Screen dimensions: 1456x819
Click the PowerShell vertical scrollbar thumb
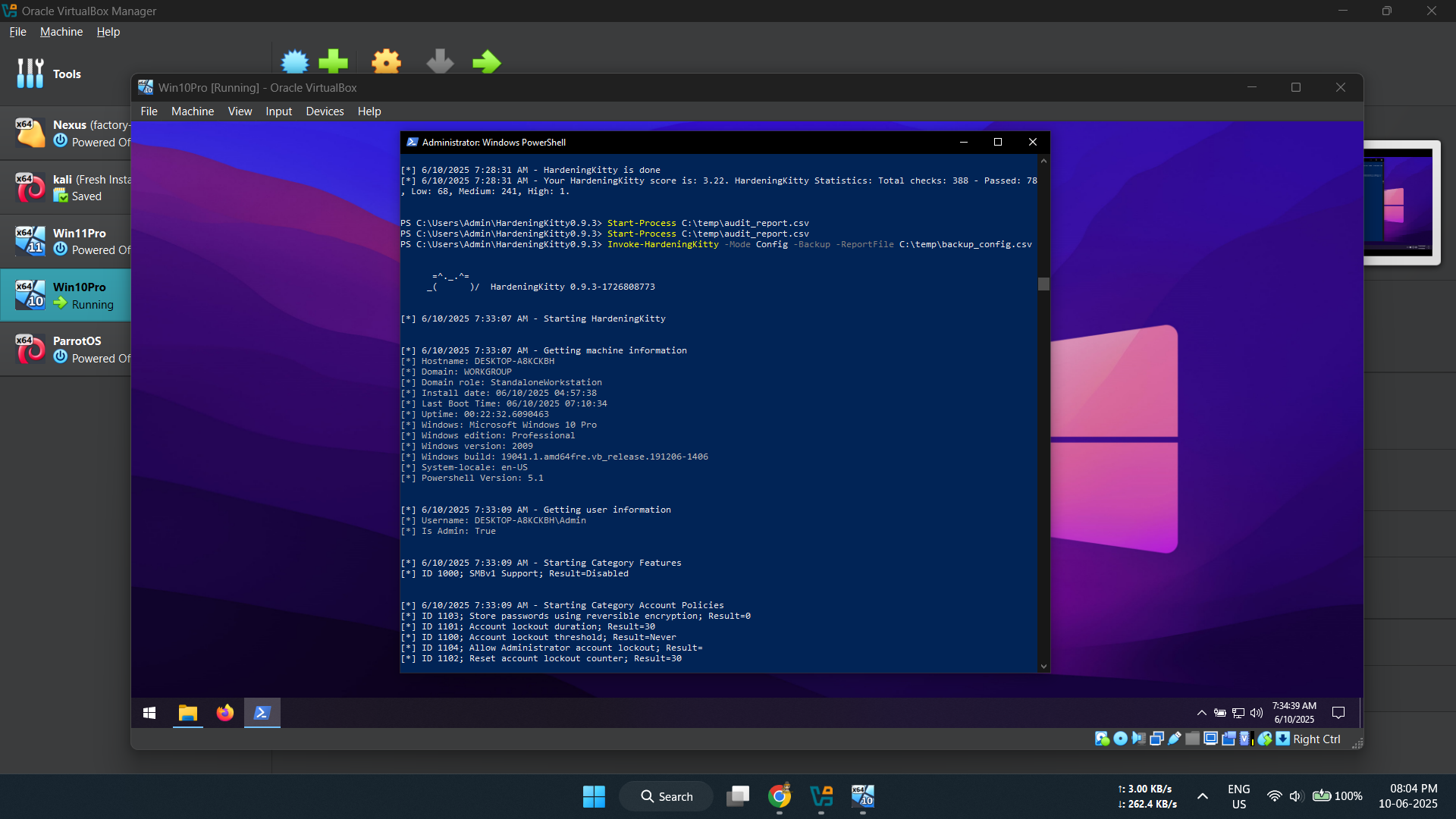[1043, 284]
